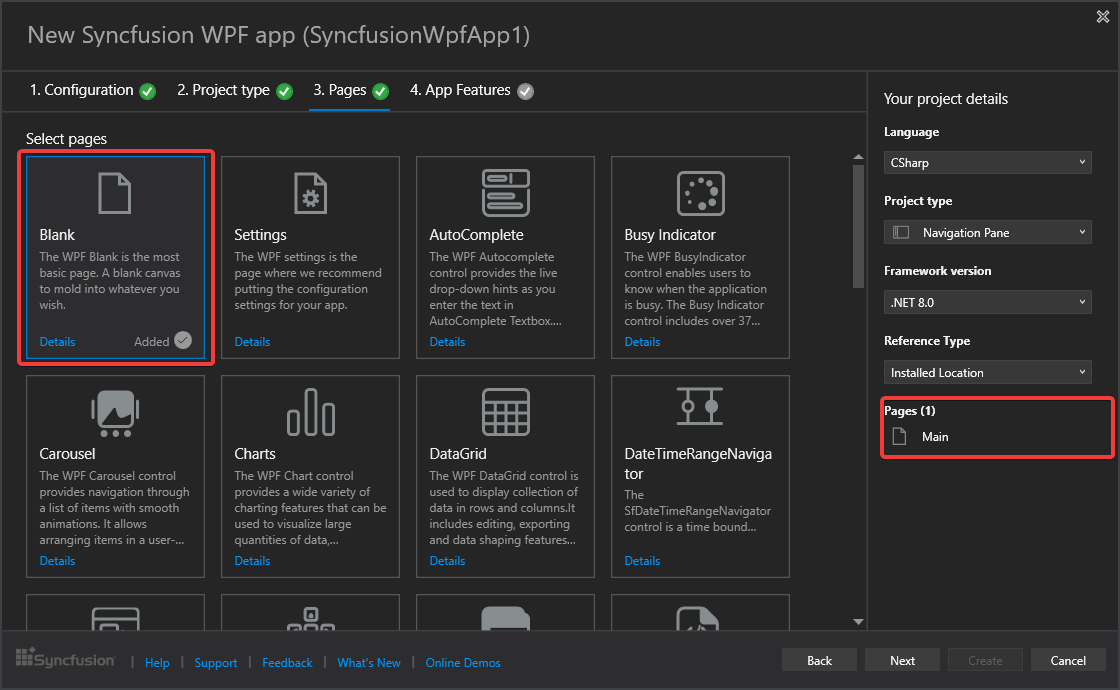Viewport: 1120px width, 690px height.
Task: Switch to the 1. Configuration tab
Action: tap(81, 91)
